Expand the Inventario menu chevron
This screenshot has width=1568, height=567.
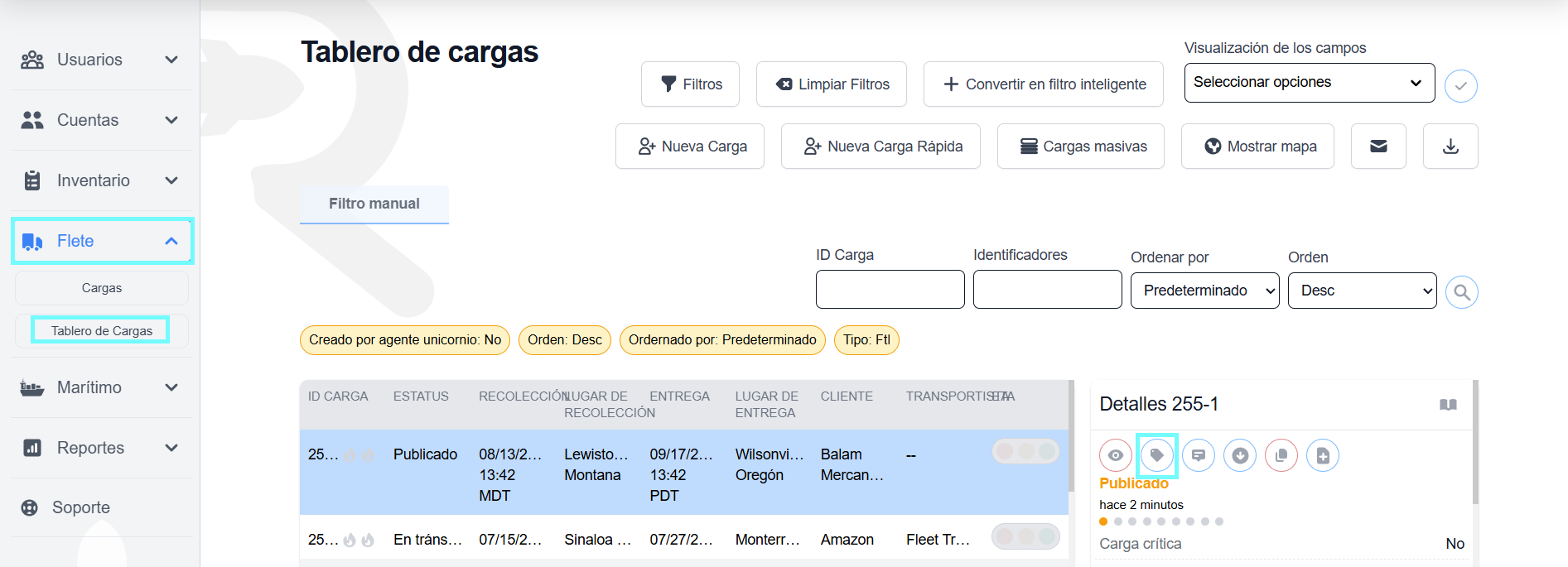[x=171, y=180]
